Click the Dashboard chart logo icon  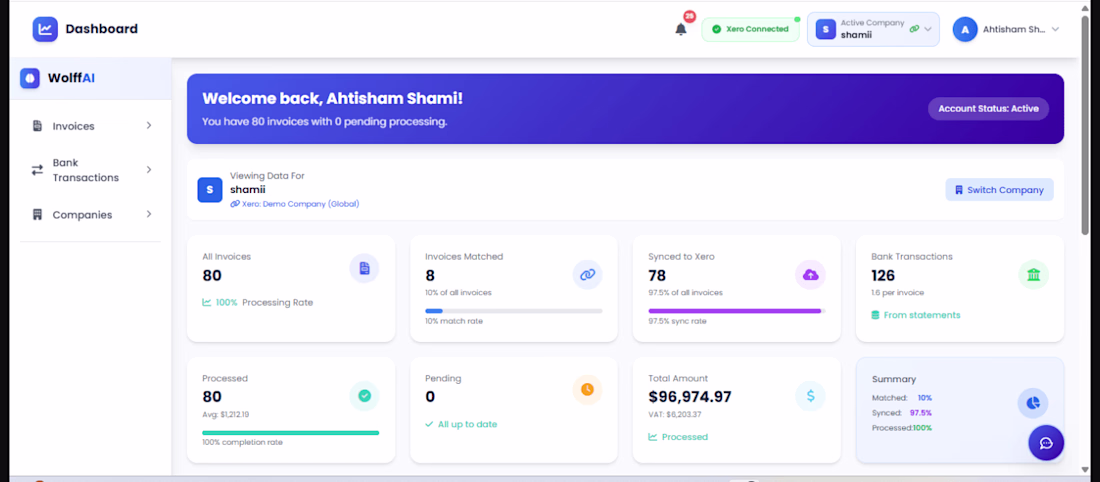(x=45, y=29)
